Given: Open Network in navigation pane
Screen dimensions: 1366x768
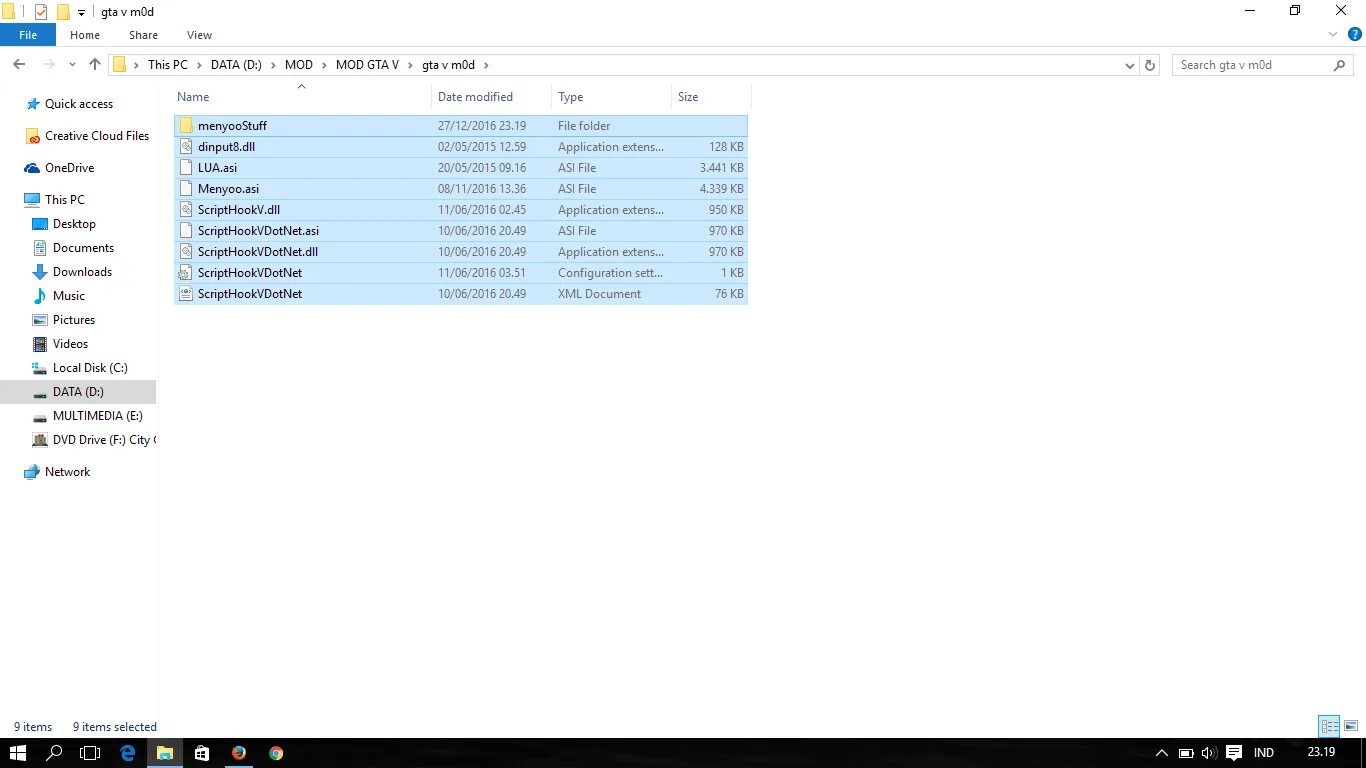Looking at the screenshot, I should [67, 472].
